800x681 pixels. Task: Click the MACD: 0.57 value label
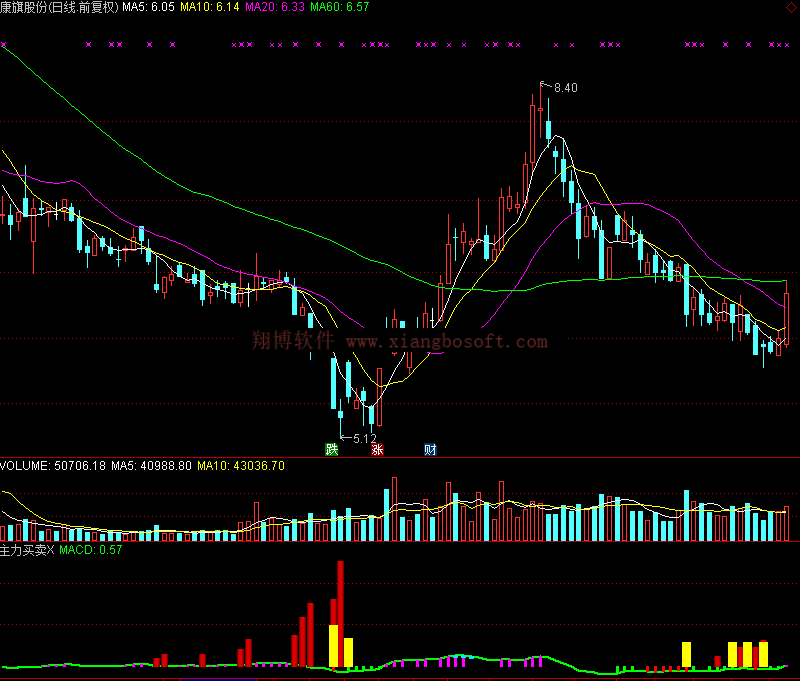[91, 550]
